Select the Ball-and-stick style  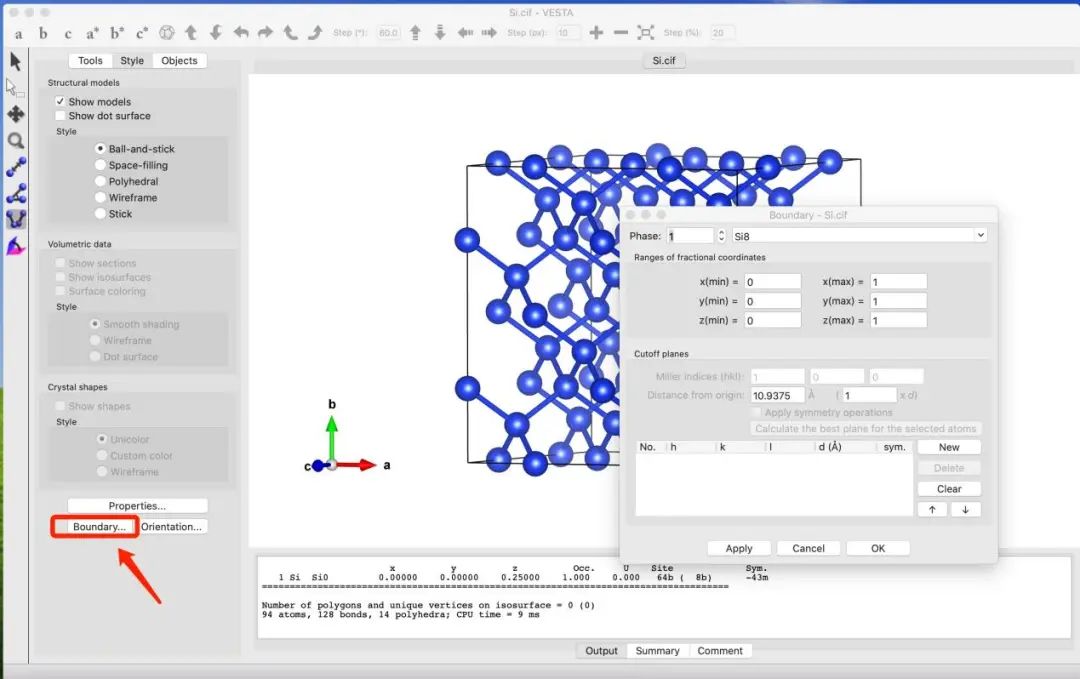101,149
